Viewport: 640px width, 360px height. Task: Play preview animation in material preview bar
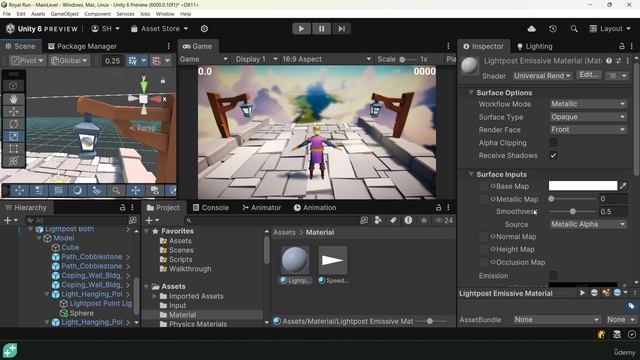[582, 293]
